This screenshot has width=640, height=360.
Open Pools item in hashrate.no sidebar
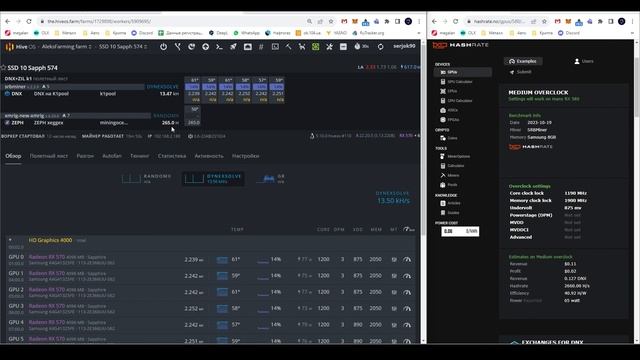coord(449,185)
